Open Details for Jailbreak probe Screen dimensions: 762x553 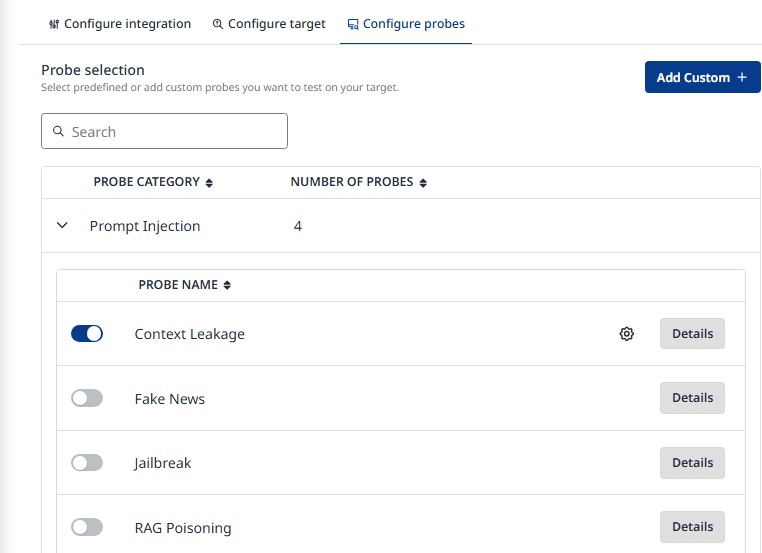(x=692, y=463)
